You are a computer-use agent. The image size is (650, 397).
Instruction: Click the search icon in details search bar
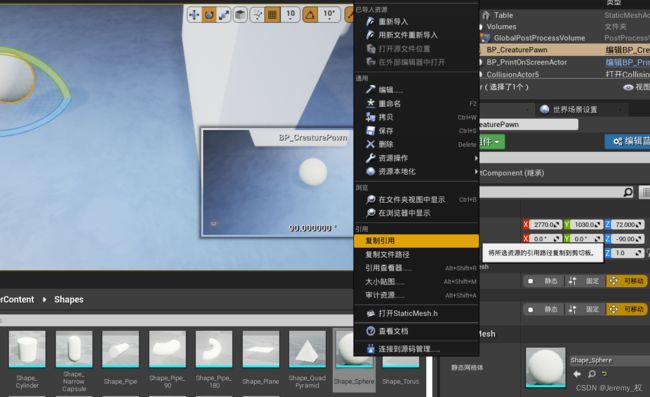[628, 192]
